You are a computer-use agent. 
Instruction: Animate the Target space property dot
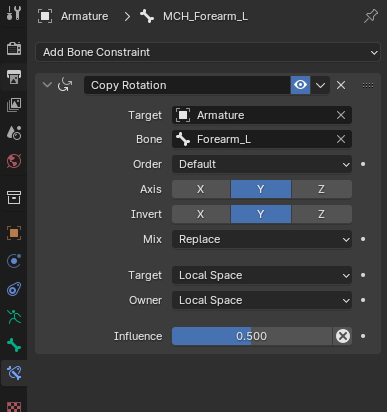(363, 275)
